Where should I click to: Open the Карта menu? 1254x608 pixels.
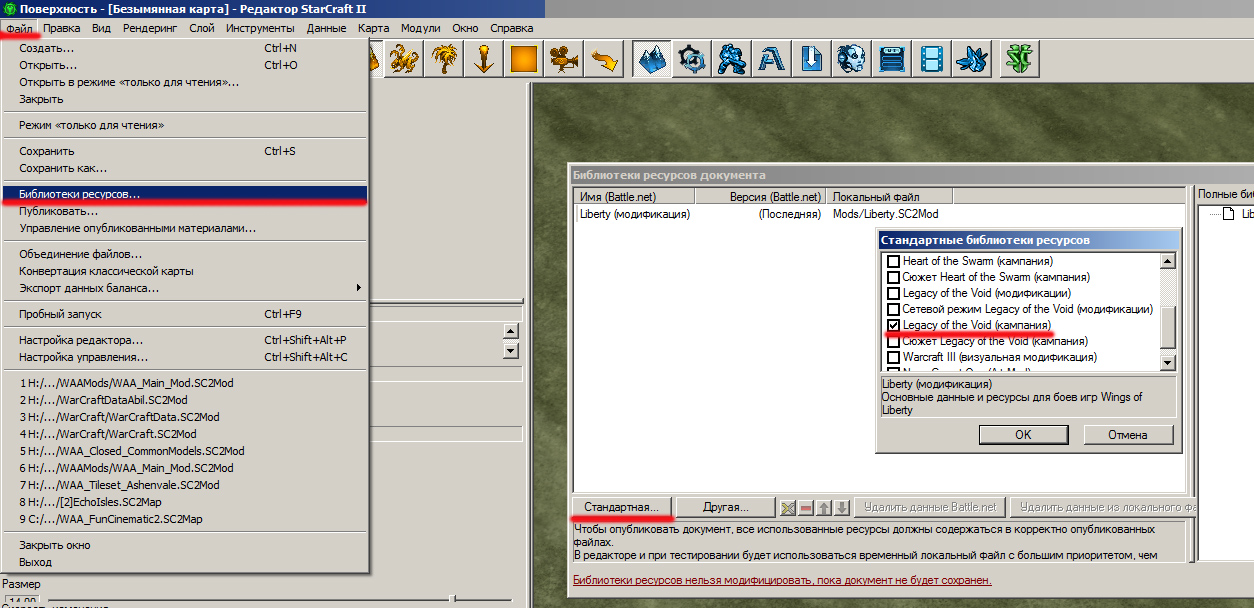[374, 28]
